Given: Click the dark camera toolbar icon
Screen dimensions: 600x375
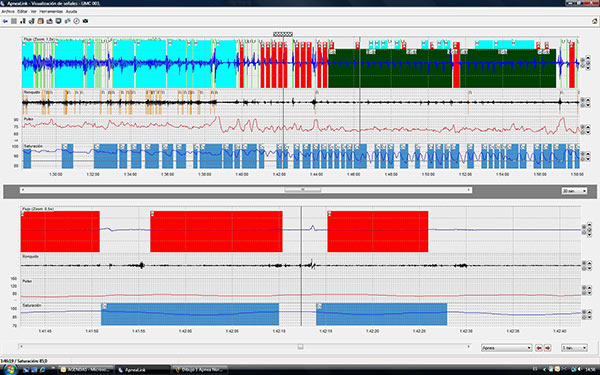Looking at the screenshot, I should tap(85, 21).
